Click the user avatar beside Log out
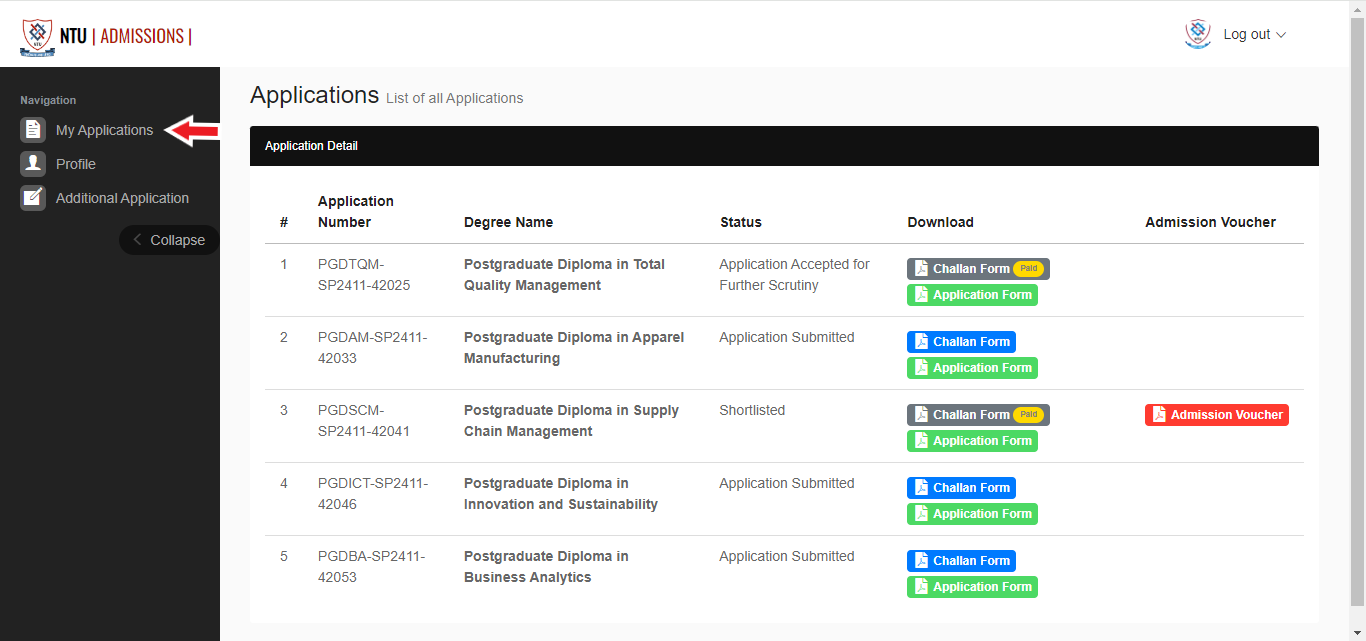 point(1197,34)
